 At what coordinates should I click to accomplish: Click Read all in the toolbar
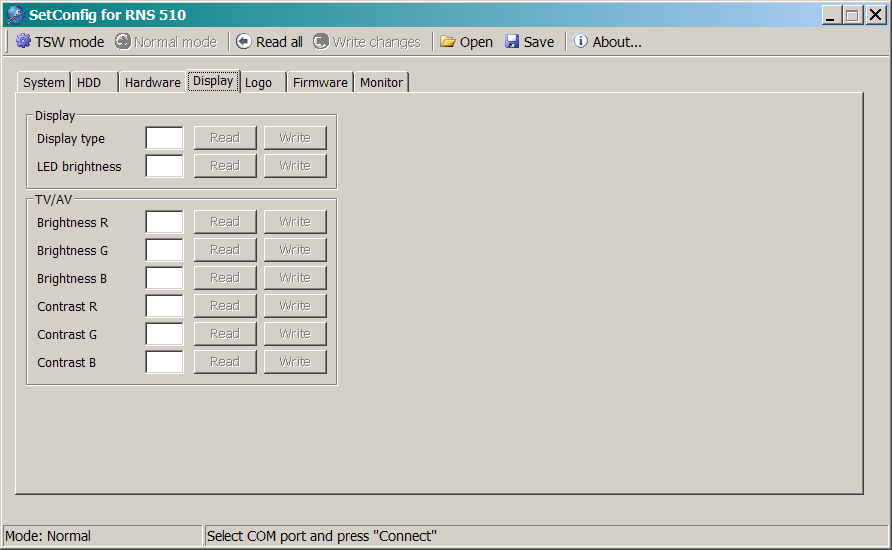[x=269, y=42]
